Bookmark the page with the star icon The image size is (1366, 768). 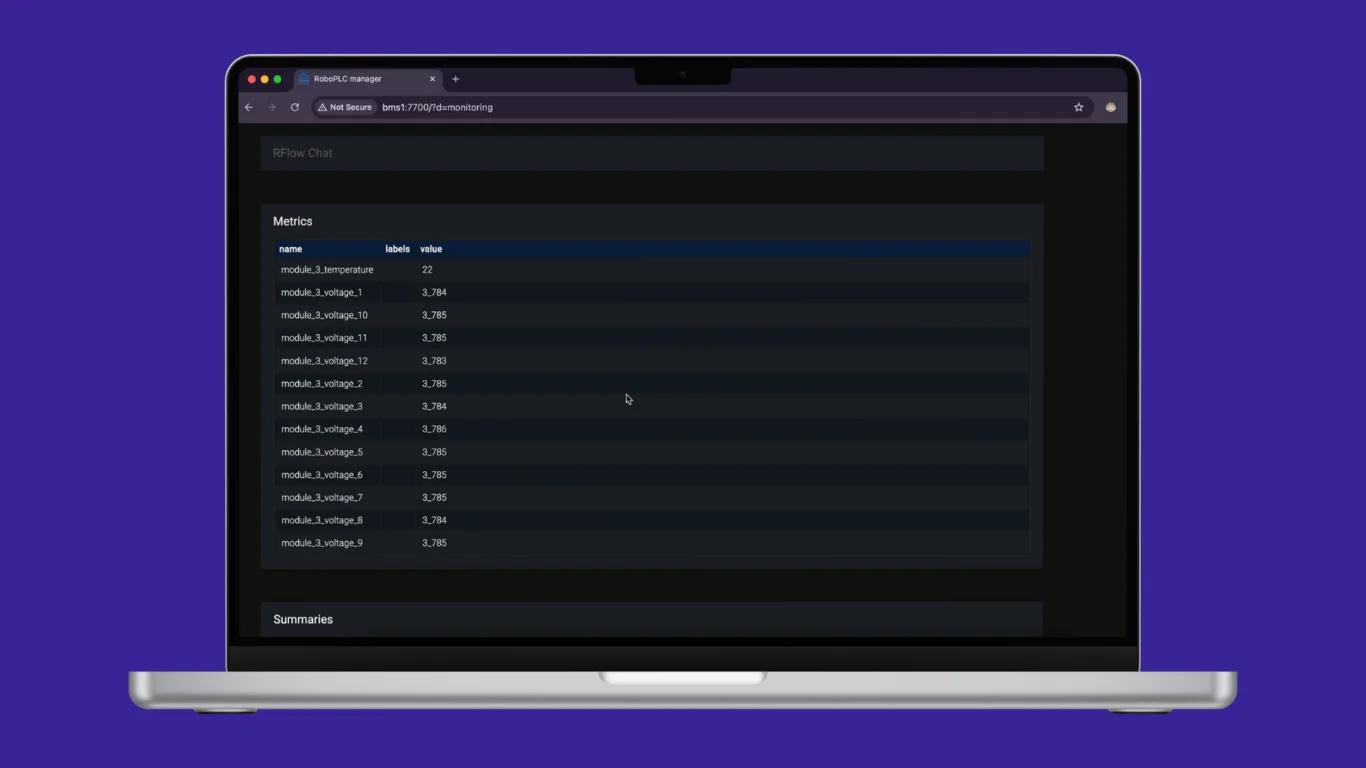tap(1078, 107)
